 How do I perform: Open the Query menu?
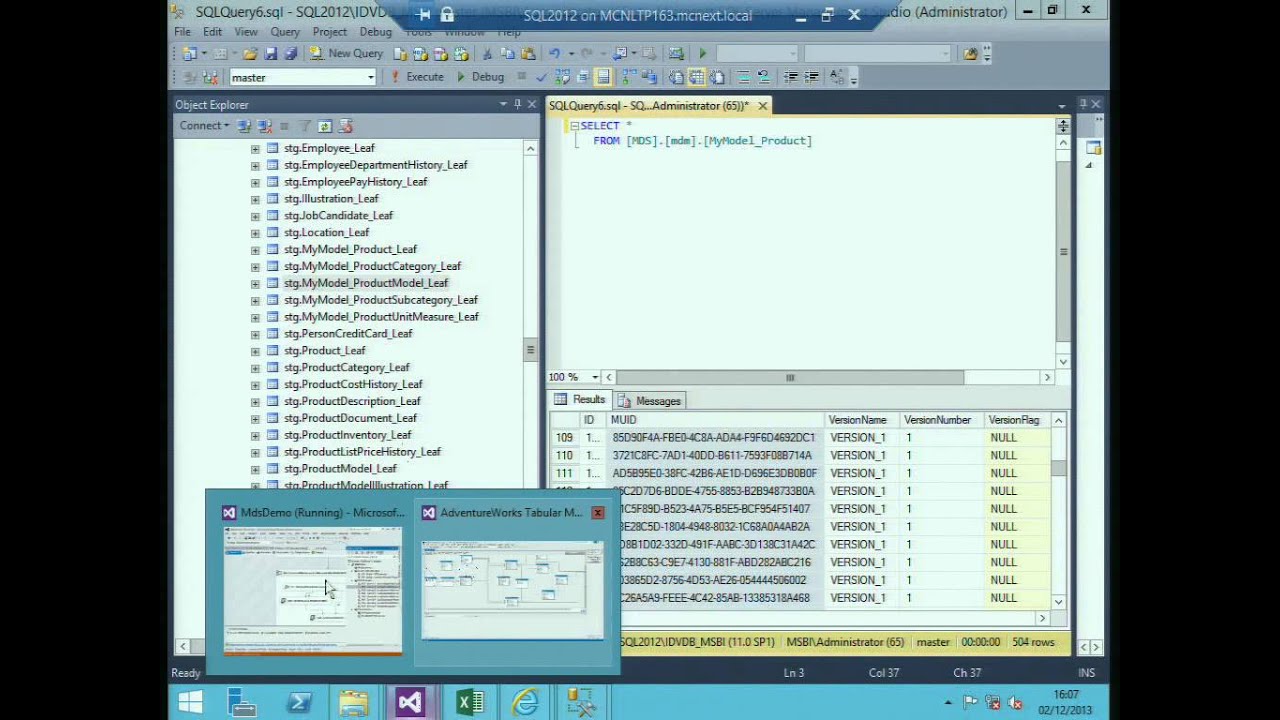285,32
